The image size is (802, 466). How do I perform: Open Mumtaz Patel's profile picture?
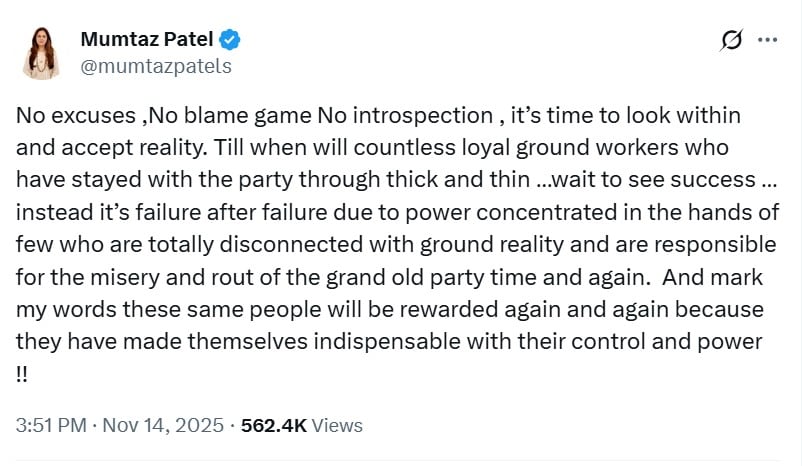tap(41, 53)
